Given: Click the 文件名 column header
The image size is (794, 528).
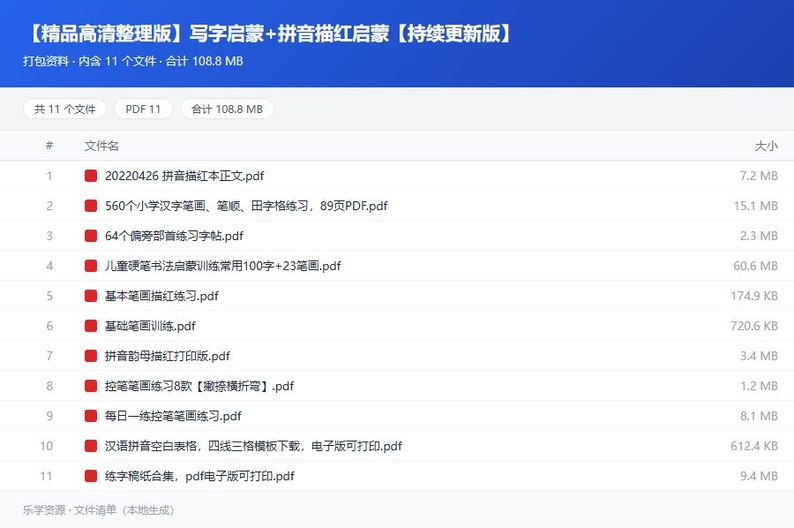Looking at the screenshot, I should click(x=101, y=146).
